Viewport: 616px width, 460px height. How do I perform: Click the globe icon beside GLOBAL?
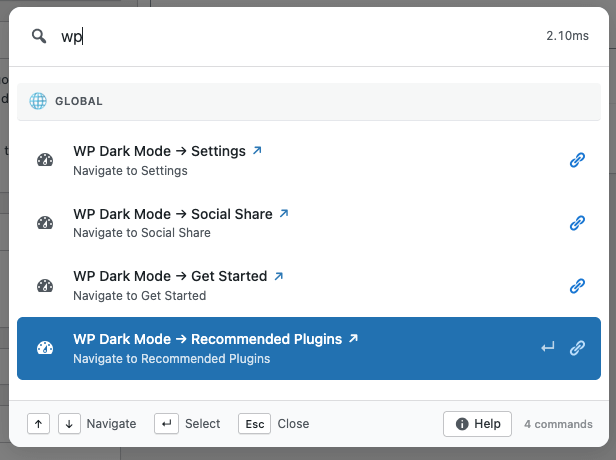point(38,101)
